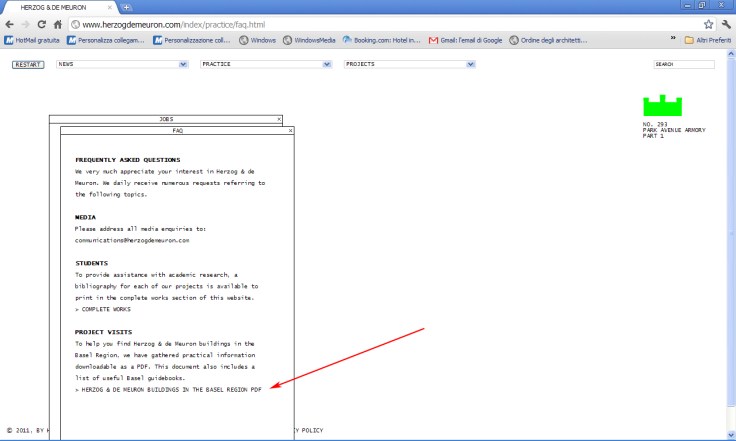The height and width of the screenshot is (441, 736).
Task: Show hidden bookmarks with the chevron
Action: coord(673,40)
